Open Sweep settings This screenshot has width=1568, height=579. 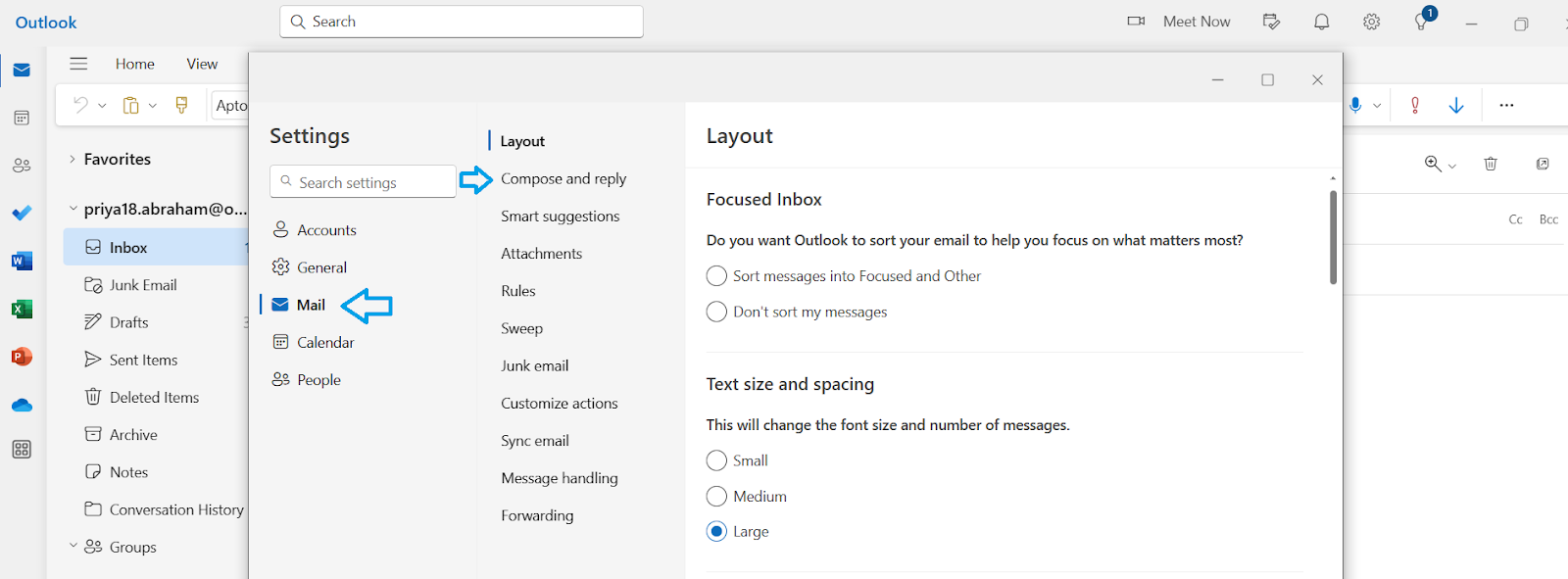click(x=522, y=328)
